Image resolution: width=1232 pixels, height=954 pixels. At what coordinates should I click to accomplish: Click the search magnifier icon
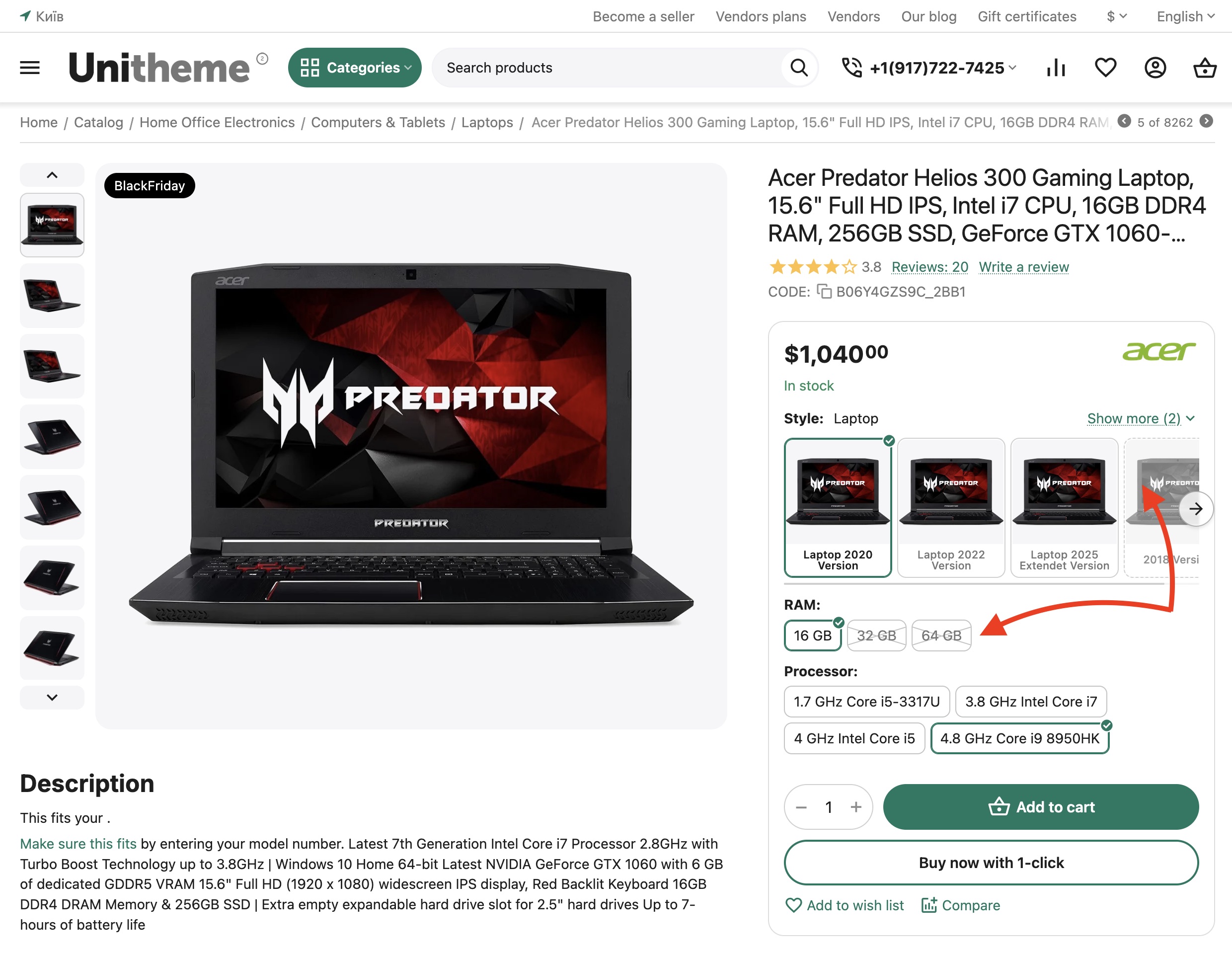[x=798, y=68]
